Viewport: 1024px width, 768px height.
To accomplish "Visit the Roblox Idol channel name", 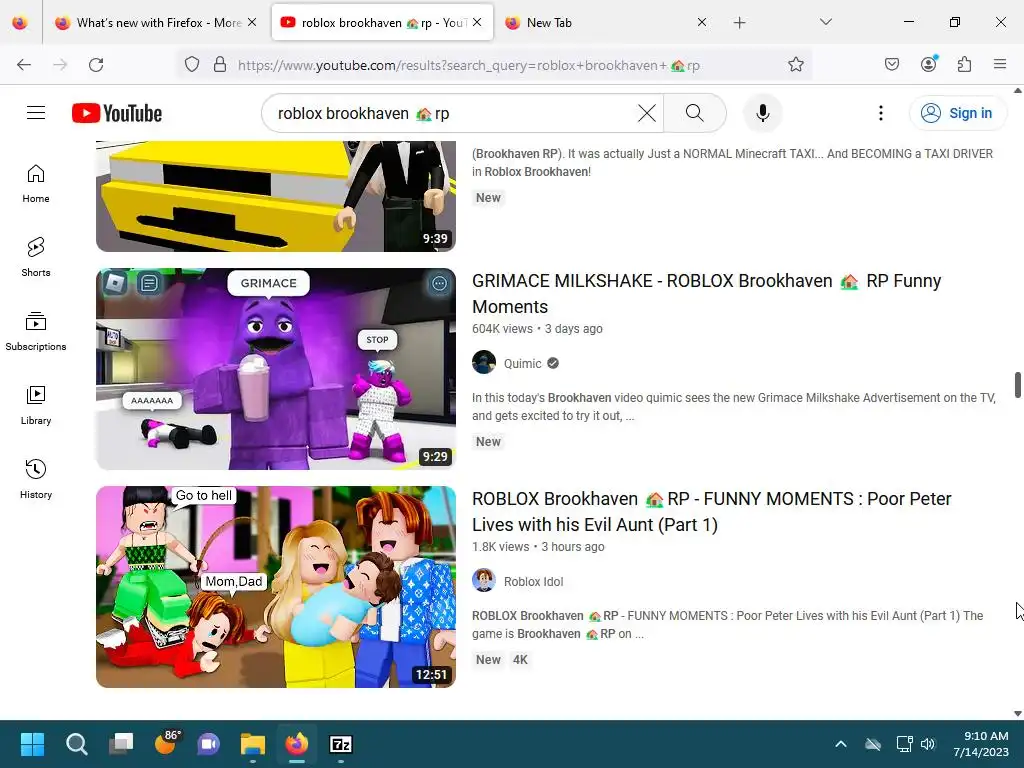I will [x=534, y=581].
